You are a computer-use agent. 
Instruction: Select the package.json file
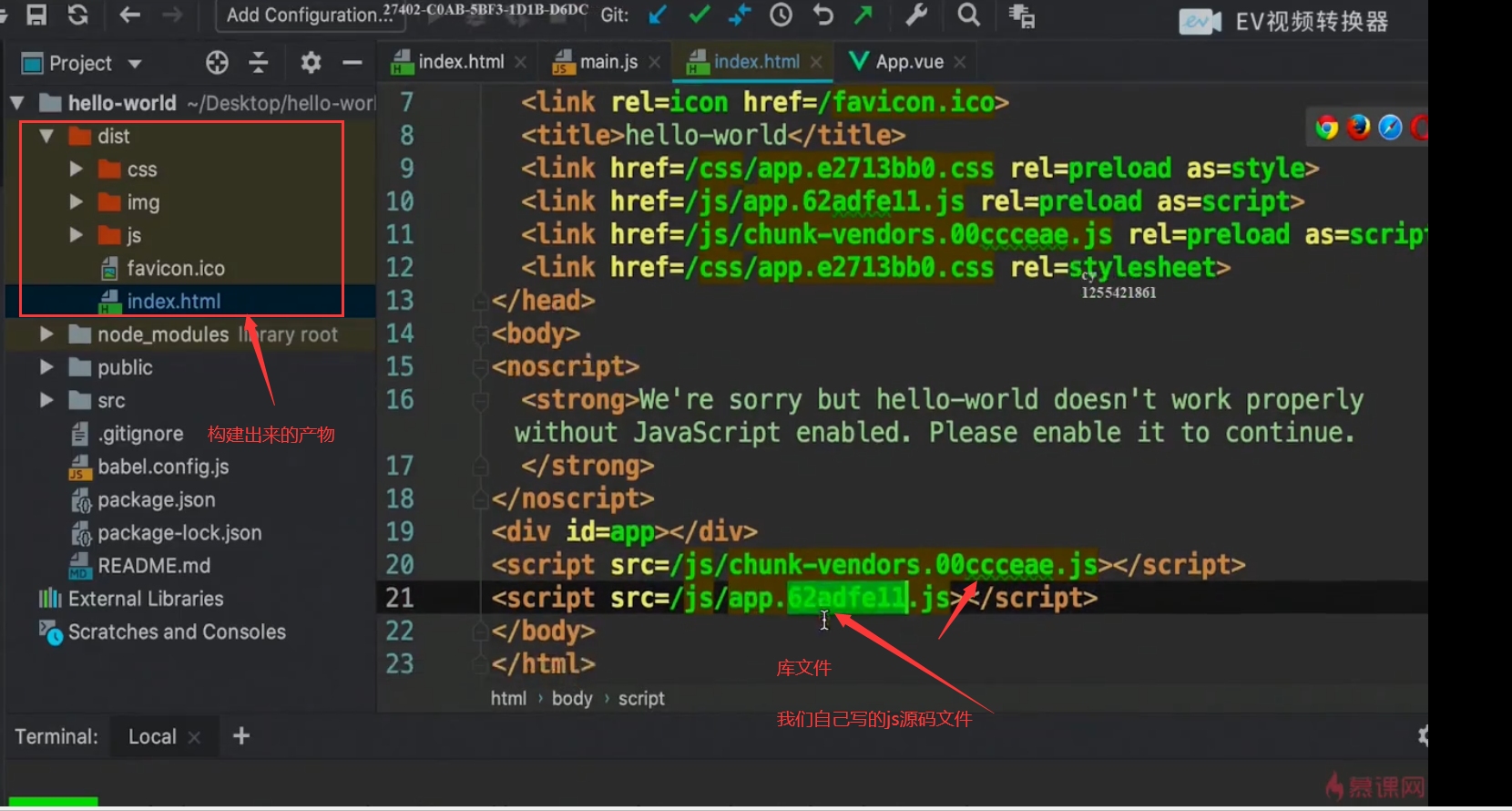(157, 499)
